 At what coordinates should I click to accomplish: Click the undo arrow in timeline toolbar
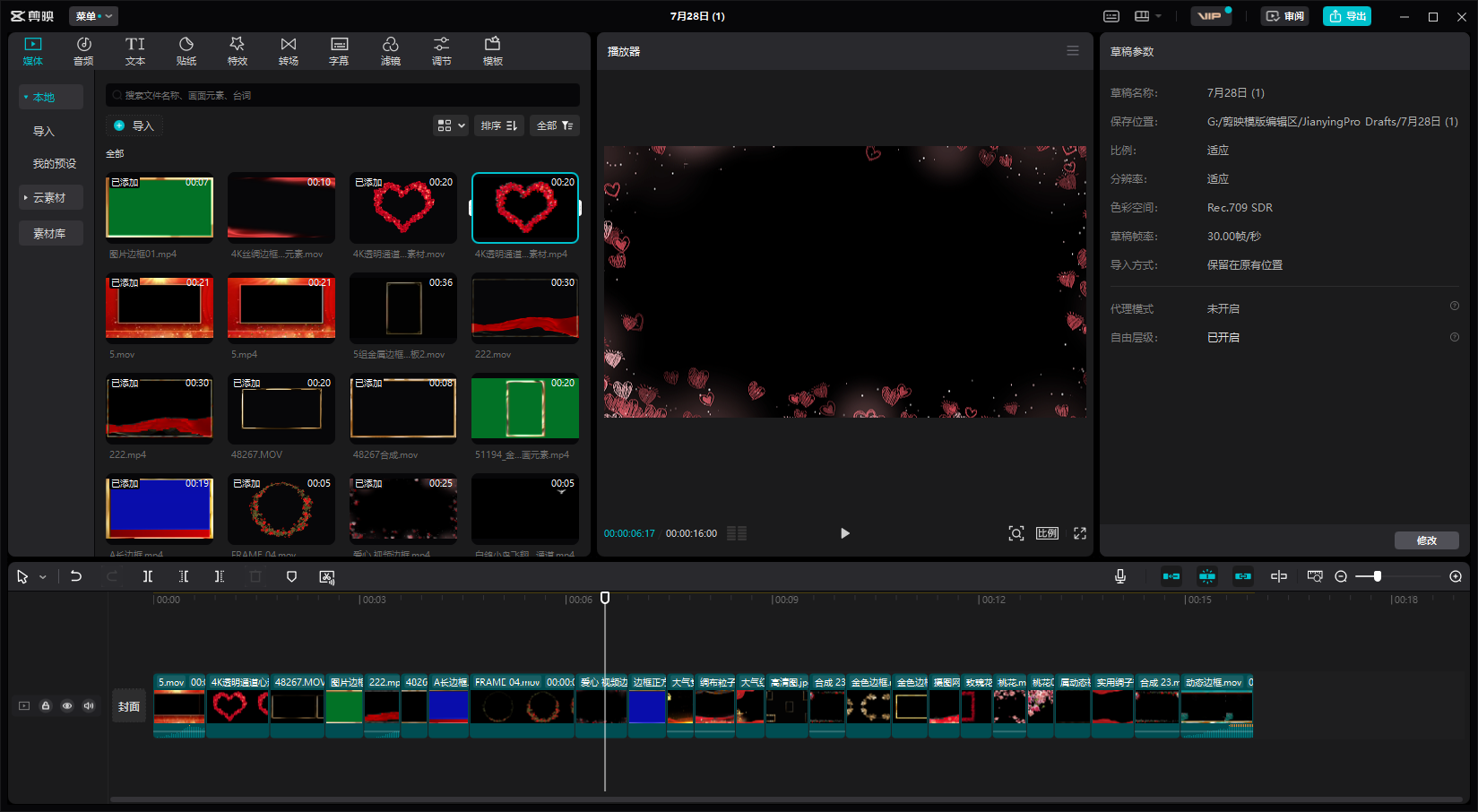pos(76,576)
